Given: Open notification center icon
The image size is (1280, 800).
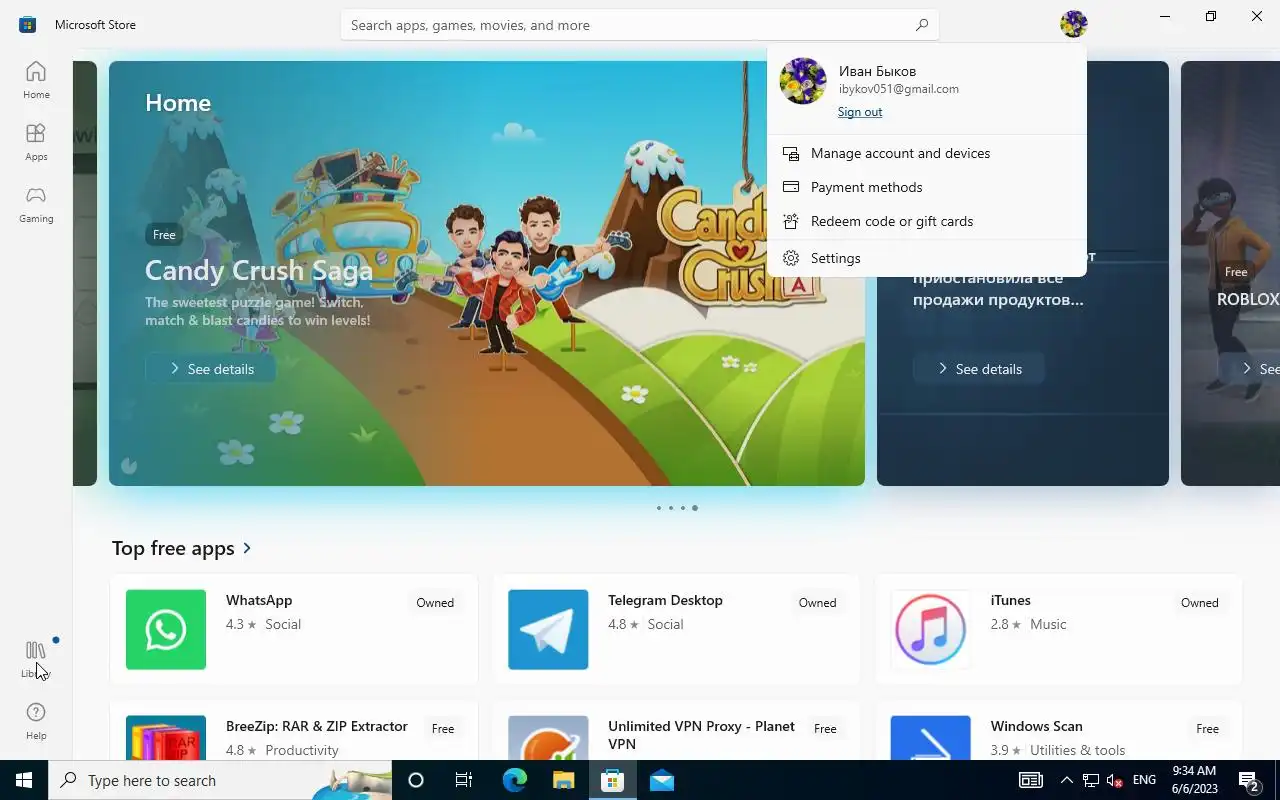Looking at the screenshot, I should tap(1248, 780).
